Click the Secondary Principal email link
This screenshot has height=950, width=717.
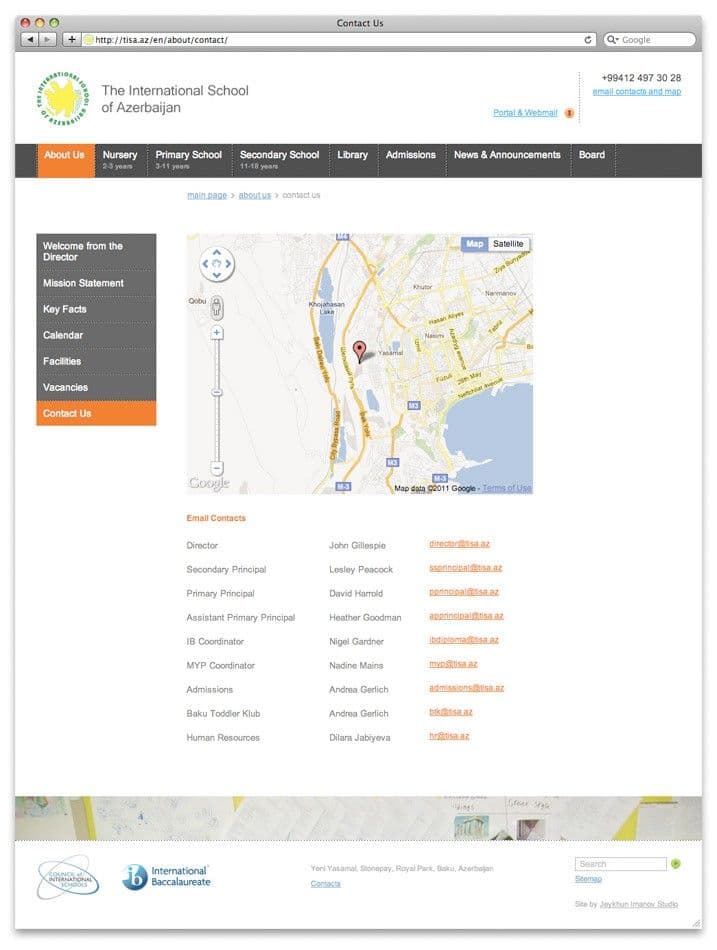pos(465,568)
